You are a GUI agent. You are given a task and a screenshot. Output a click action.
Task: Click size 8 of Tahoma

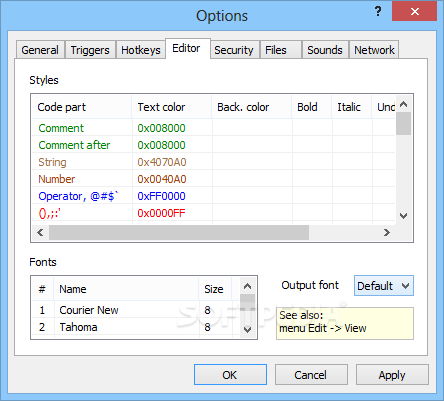[207, 327]
